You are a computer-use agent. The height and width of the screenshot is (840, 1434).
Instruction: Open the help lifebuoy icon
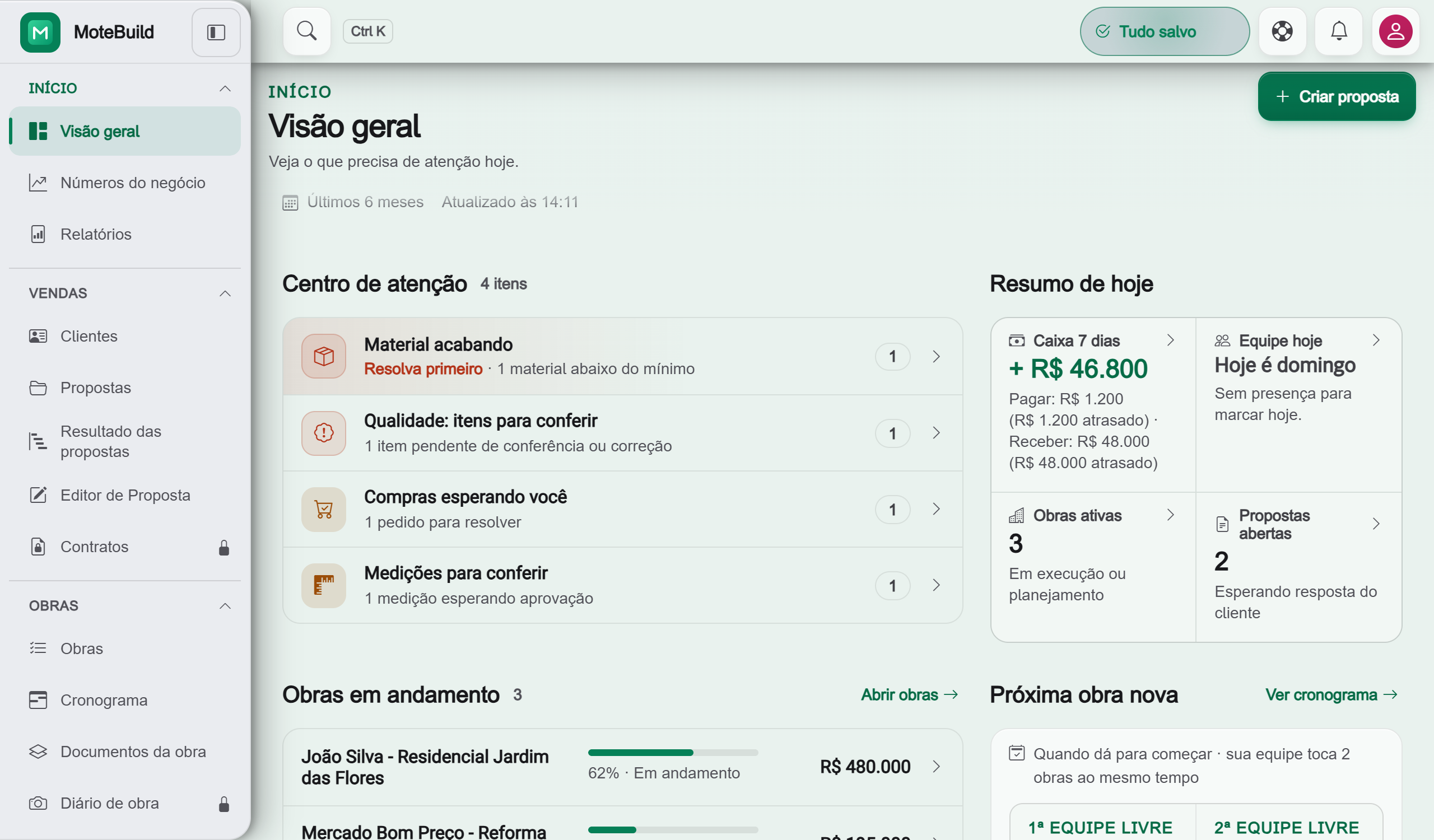pos(1282,31)
